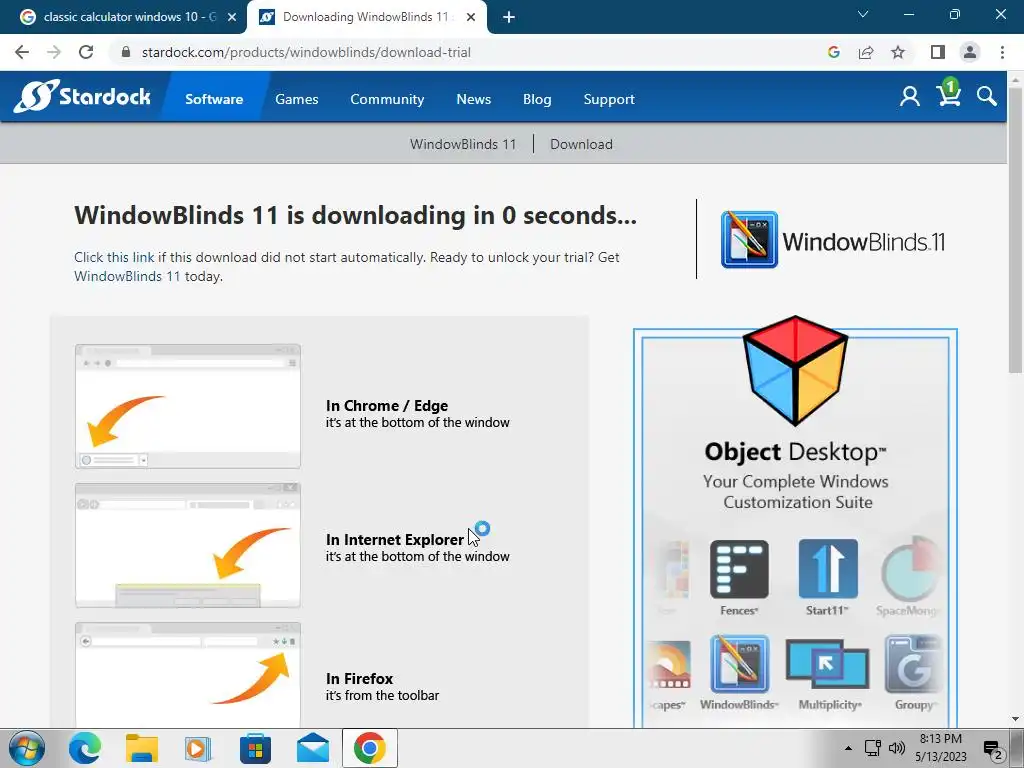Show hidden tray icons arrow
Image resolution: width=1024 pixels, height=768 pixels.
(x=848, y=748)
